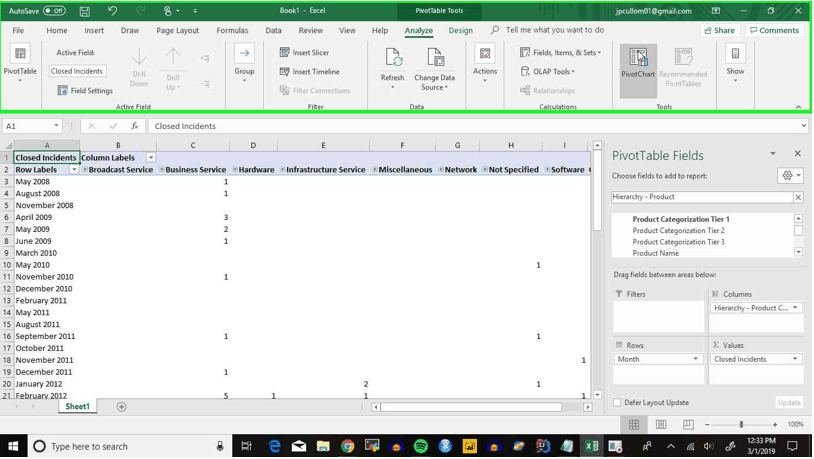
Task: Open the Show options button
Action: coord(735,64)
